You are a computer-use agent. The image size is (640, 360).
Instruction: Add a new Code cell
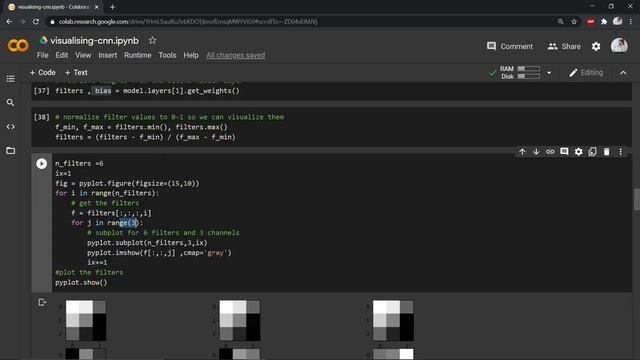point(42,73)
